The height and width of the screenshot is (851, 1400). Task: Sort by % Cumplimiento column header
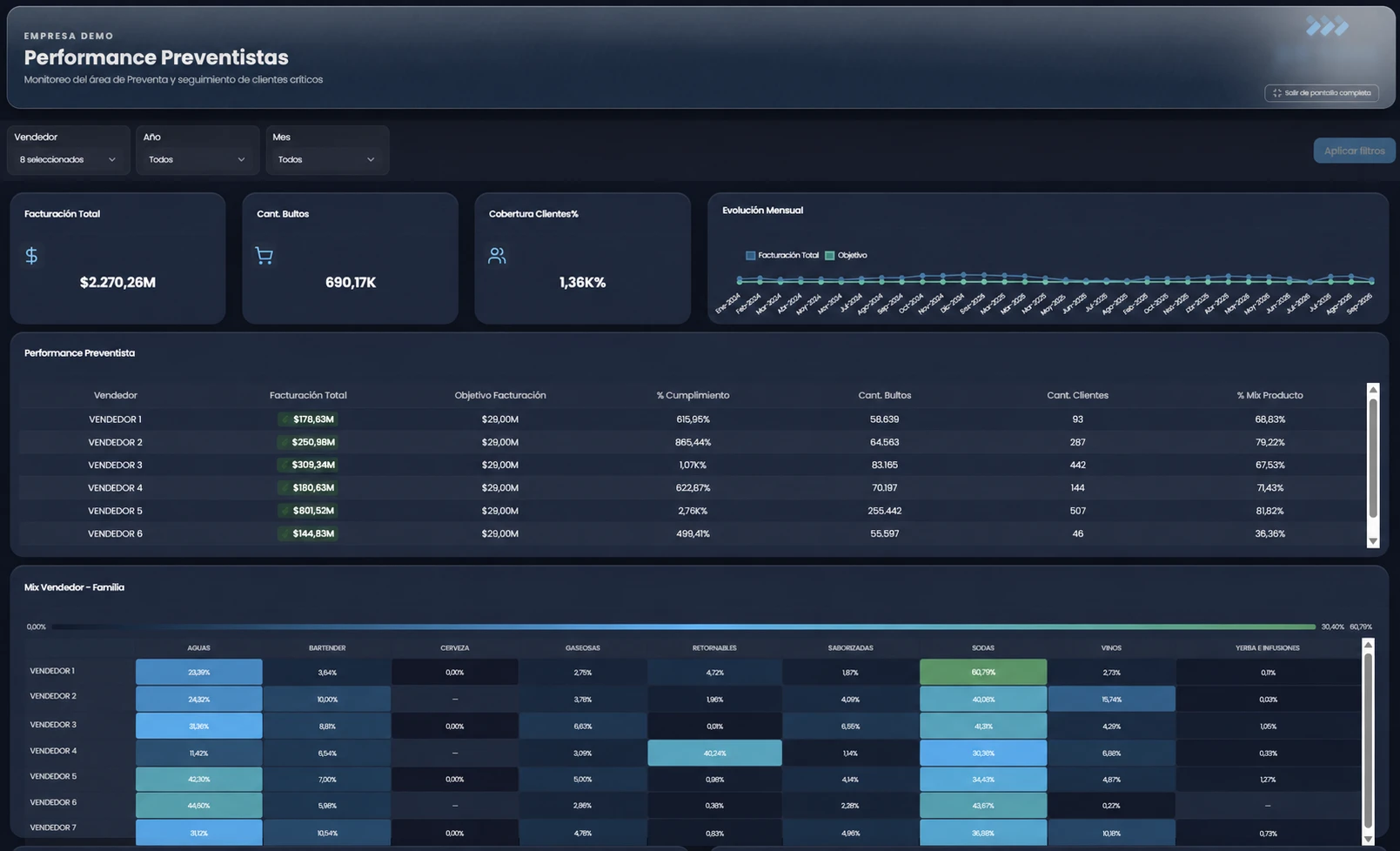click(x=693, y=395)
